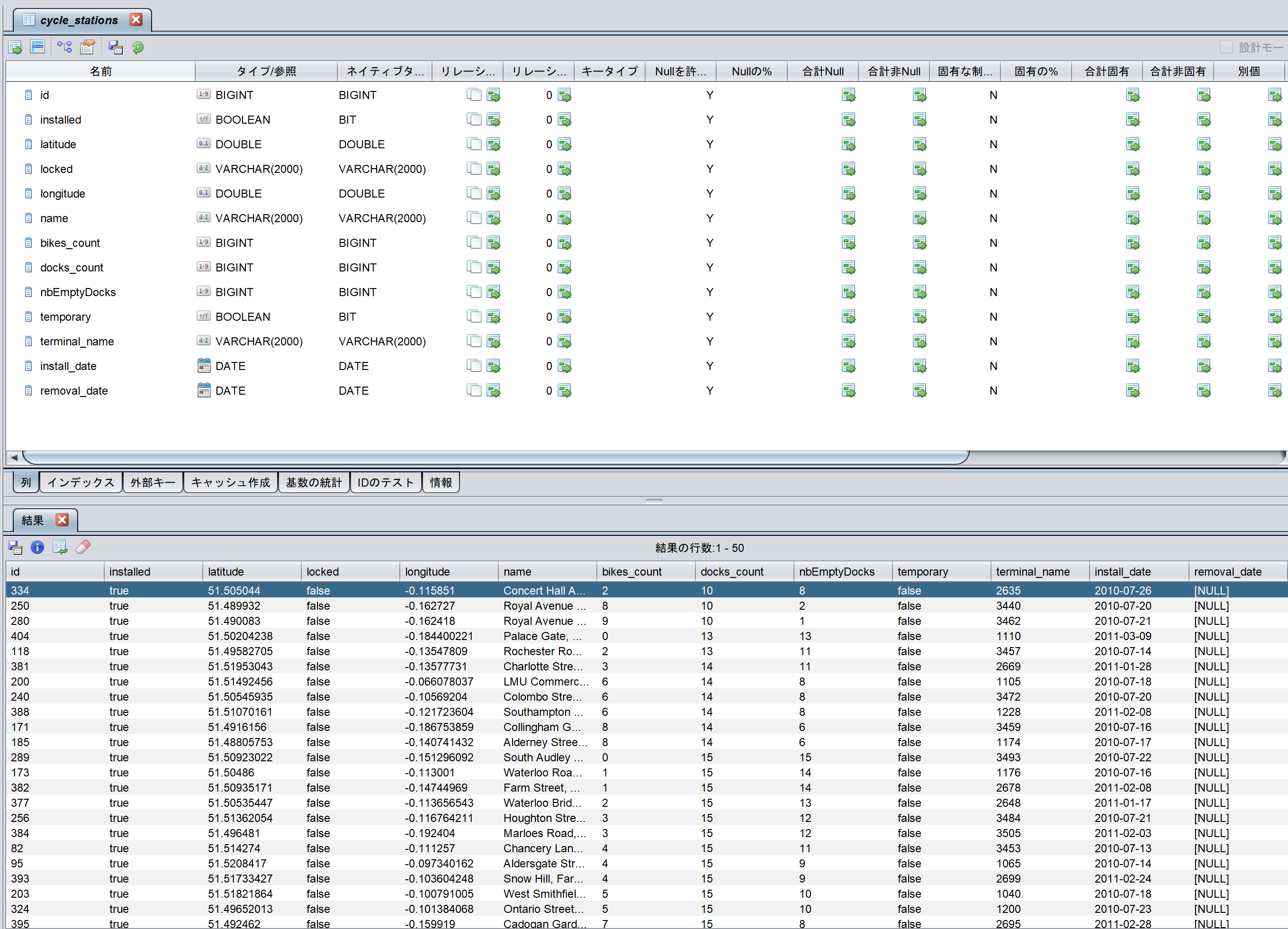Click the floppy-disk save icon in the results toolbar
Screen dimensions: 1288x929
15,548
